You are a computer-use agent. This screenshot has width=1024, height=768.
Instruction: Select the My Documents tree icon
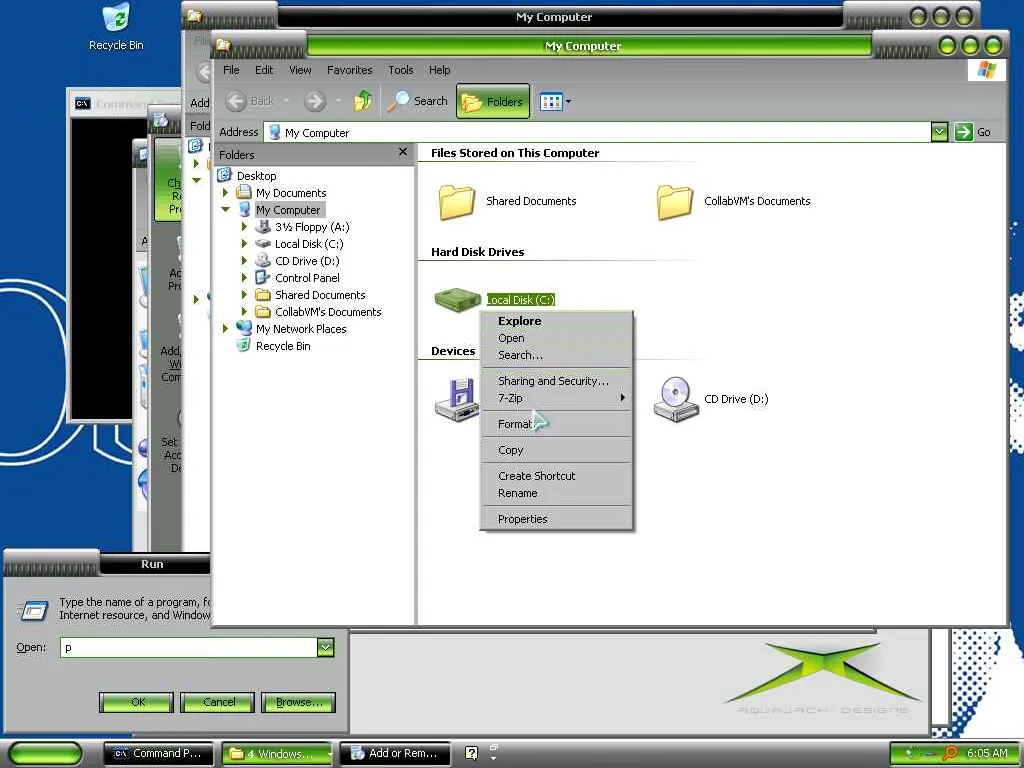point(244,193)
